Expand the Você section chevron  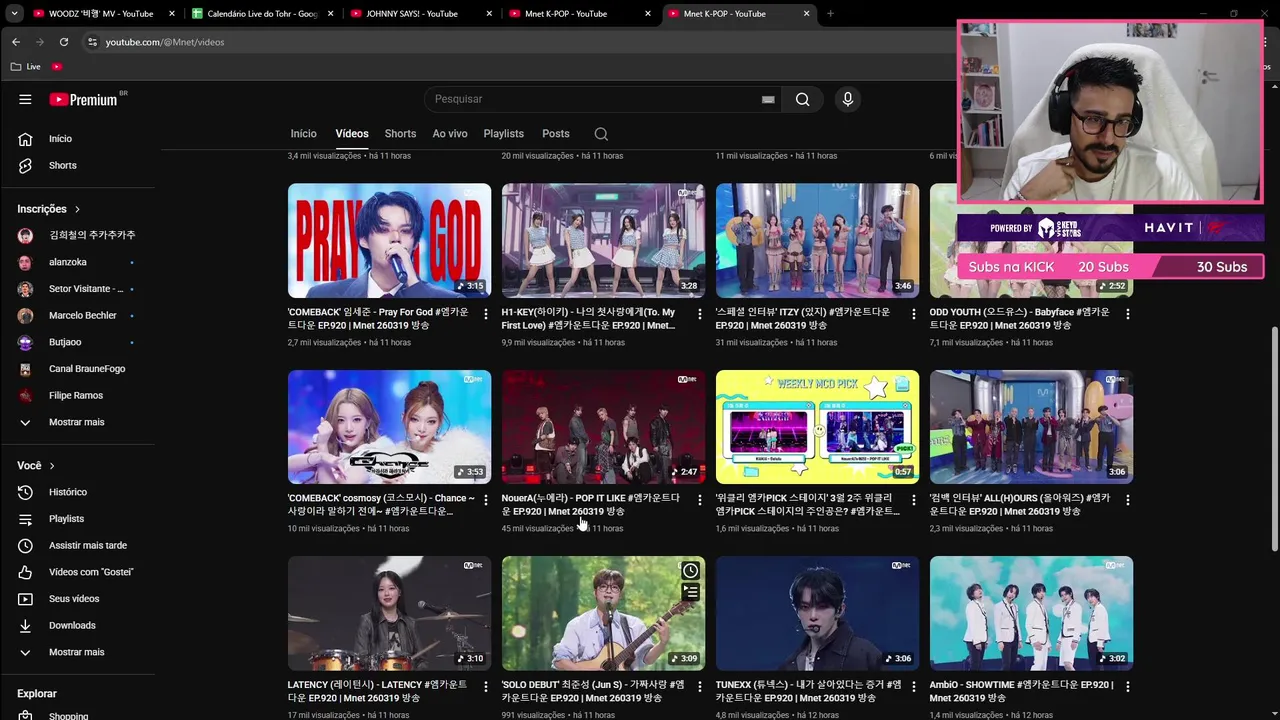pos(52,466)
